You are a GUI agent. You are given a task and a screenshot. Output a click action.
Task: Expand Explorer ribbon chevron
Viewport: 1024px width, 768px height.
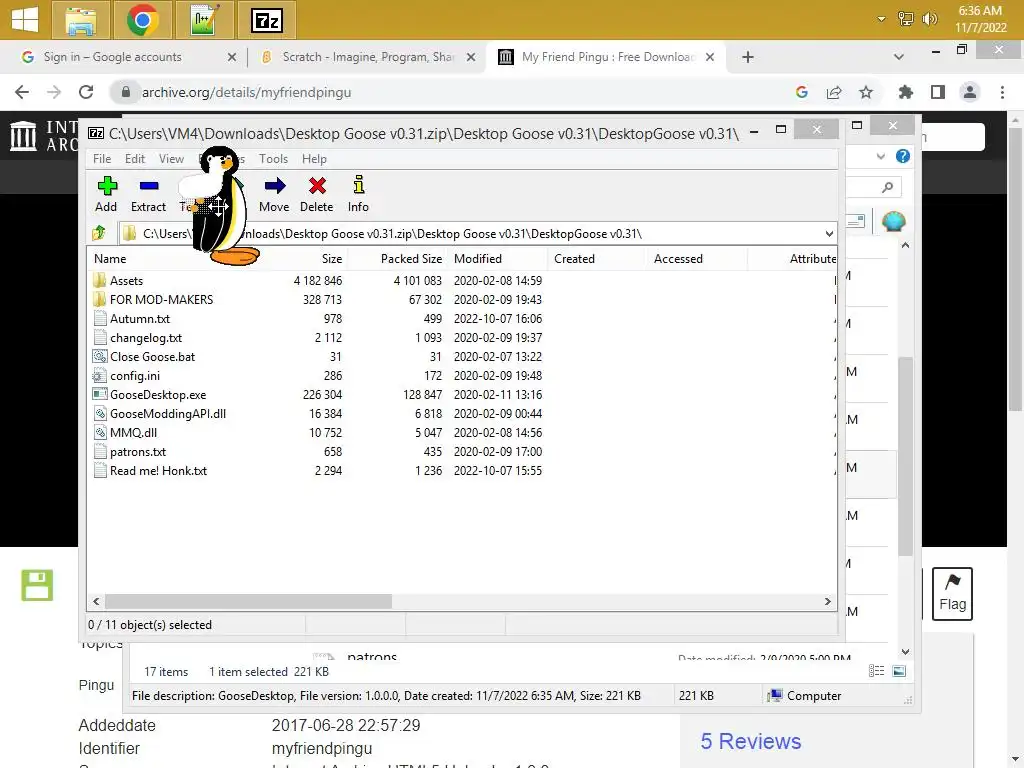[881, 156]
